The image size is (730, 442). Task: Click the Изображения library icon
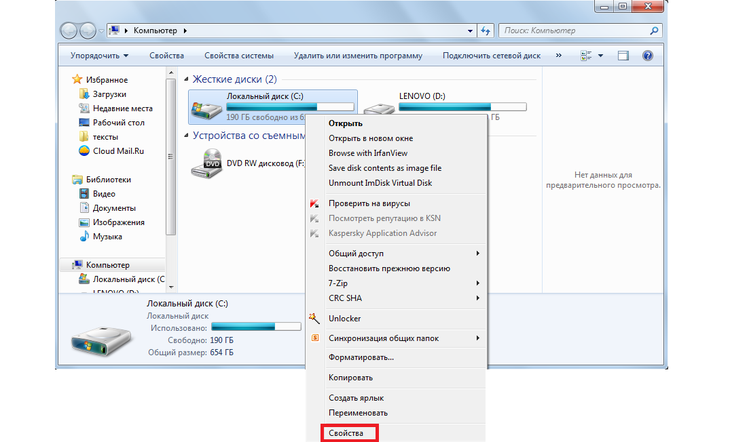coord(84,222)
